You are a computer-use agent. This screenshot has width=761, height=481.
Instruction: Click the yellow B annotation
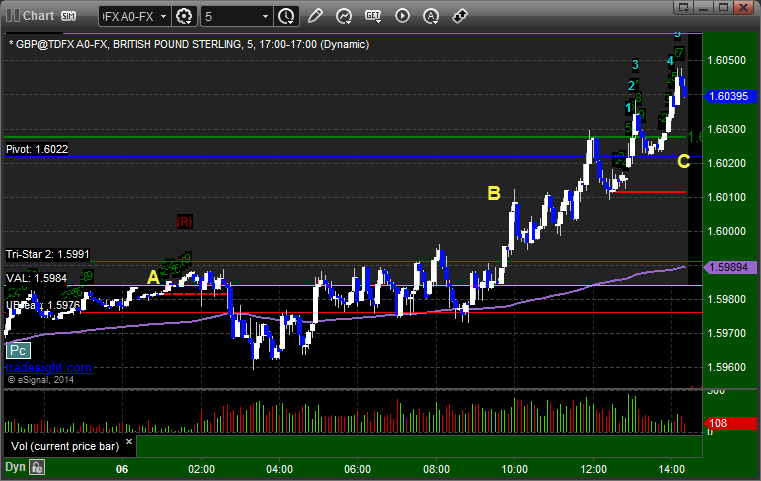click(494, 193)
